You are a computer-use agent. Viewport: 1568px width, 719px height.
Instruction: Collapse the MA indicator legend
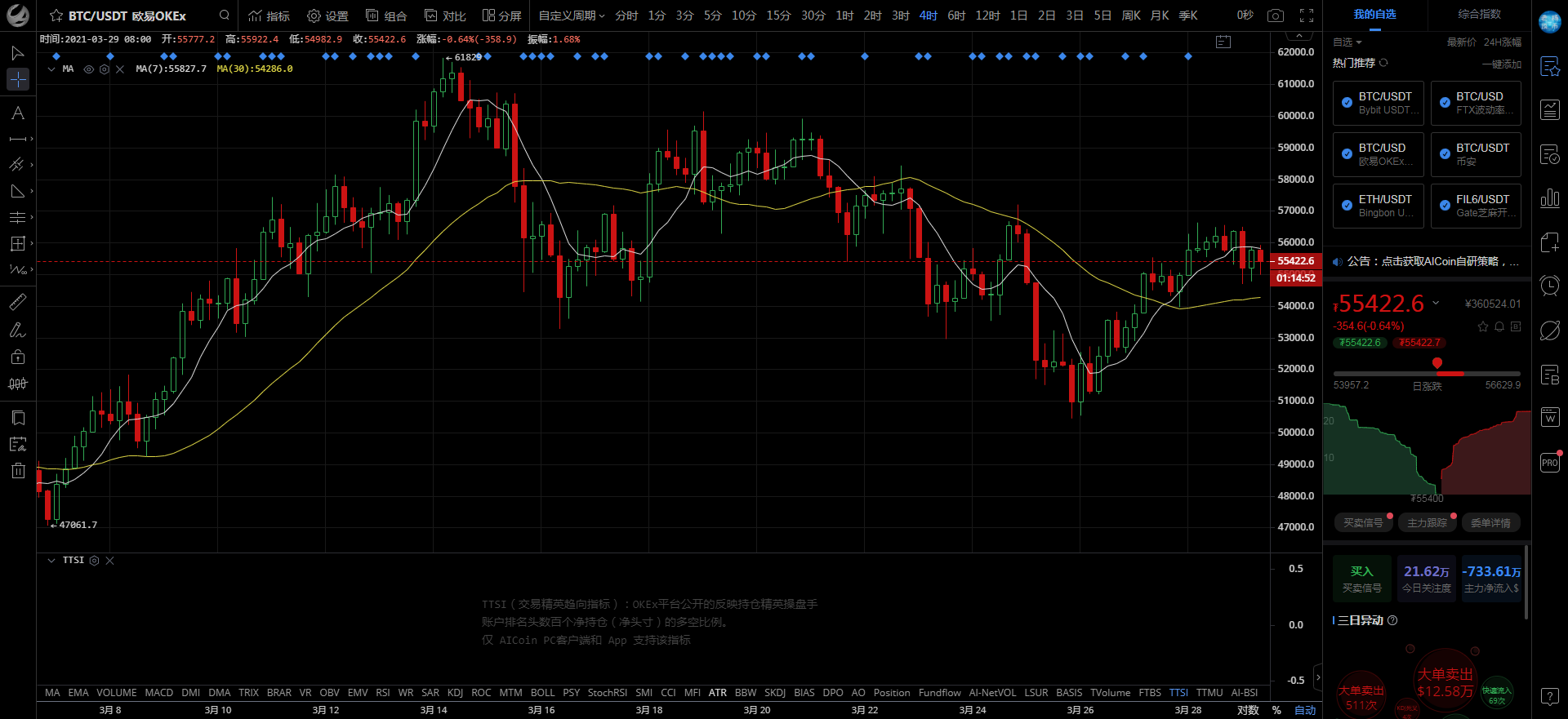click(x=51, y=69)
